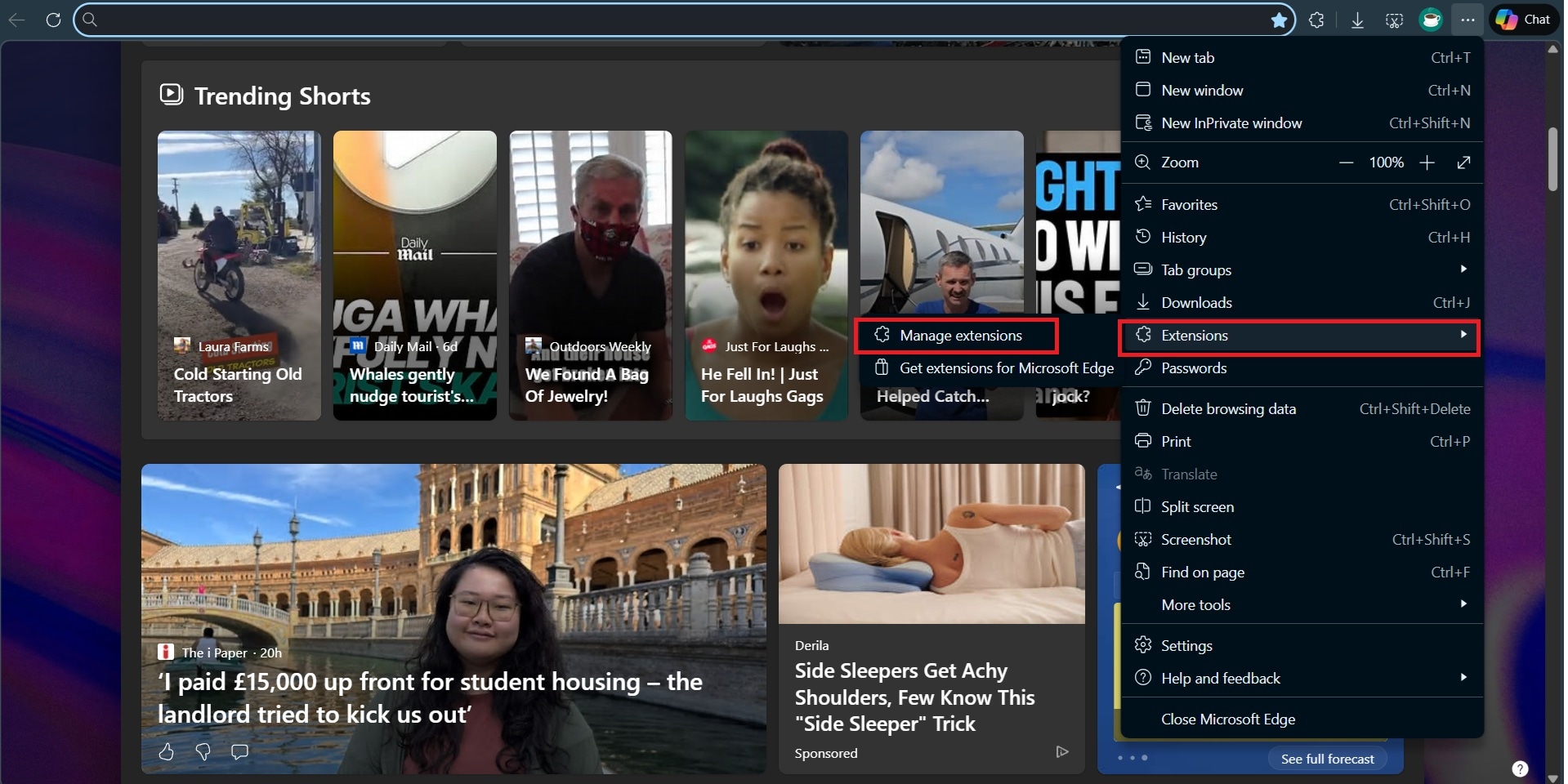
Task: Click the browser Back arrow
Action: 16,20
